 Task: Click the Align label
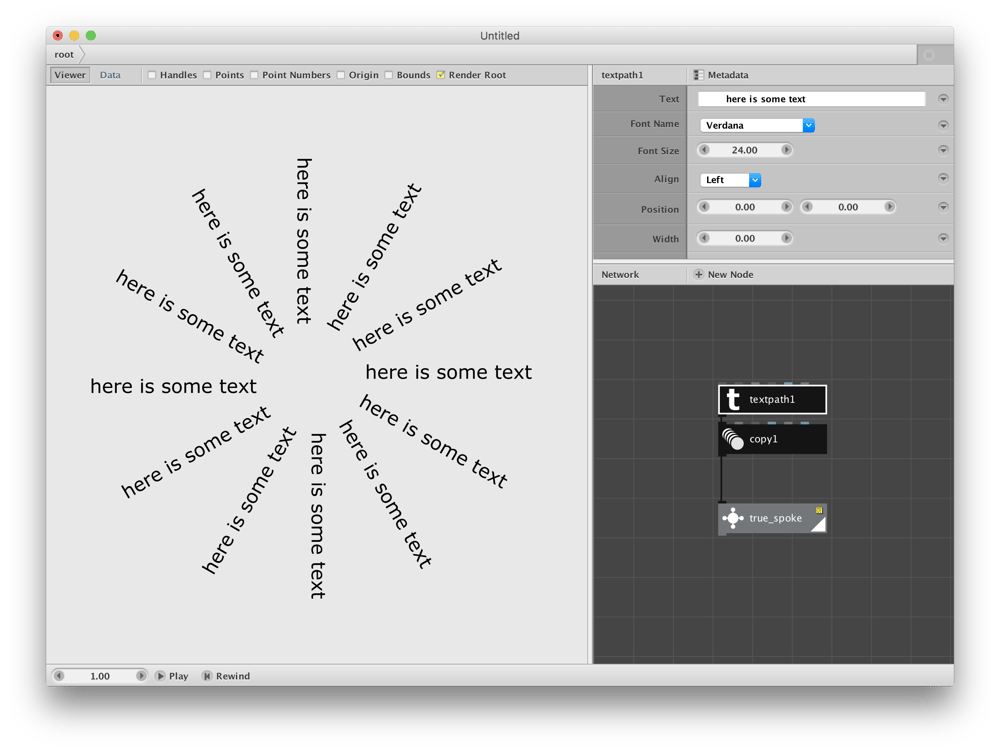[666, 179]
